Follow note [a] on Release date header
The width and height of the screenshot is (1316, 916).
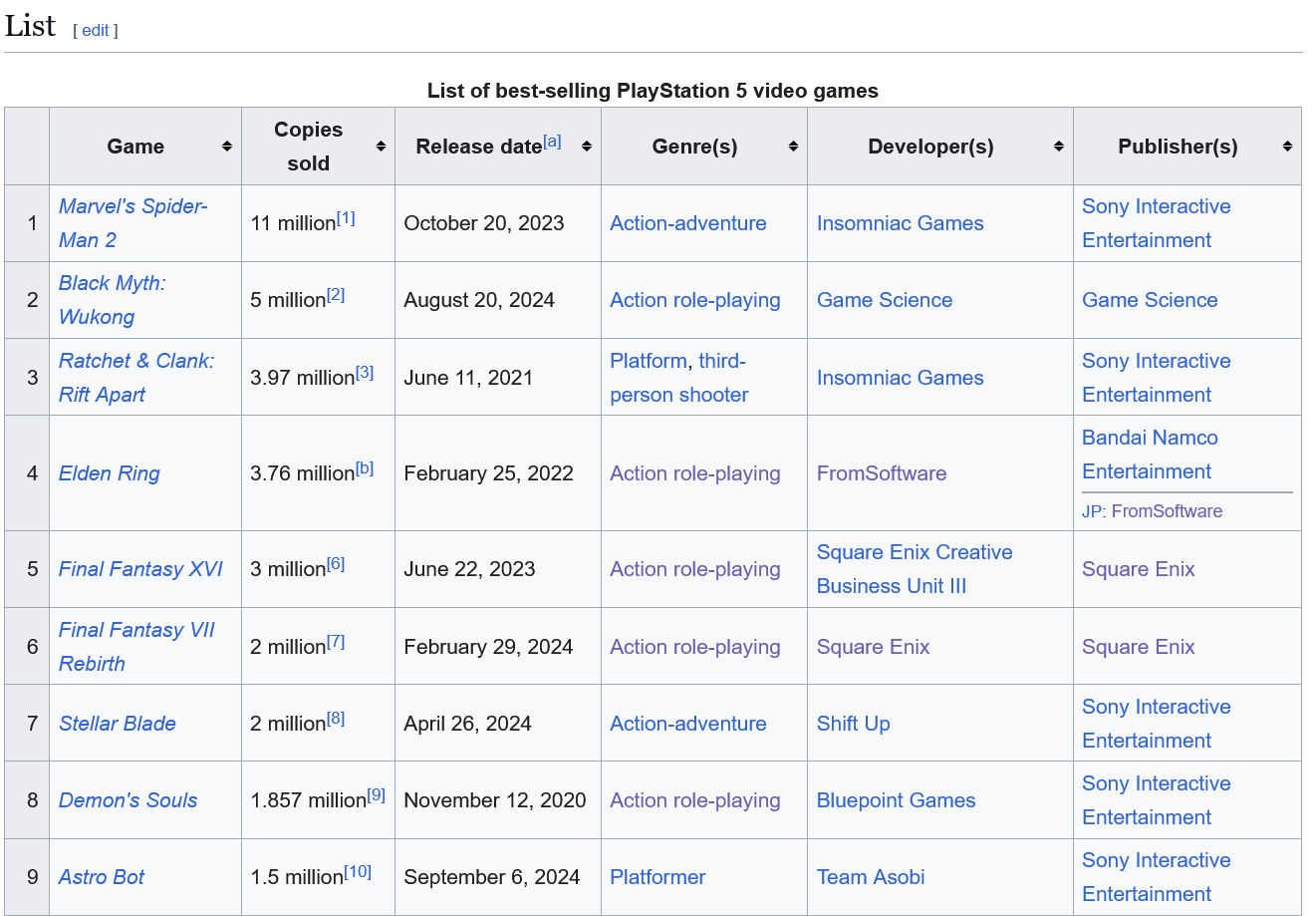[x=552, y=141]
